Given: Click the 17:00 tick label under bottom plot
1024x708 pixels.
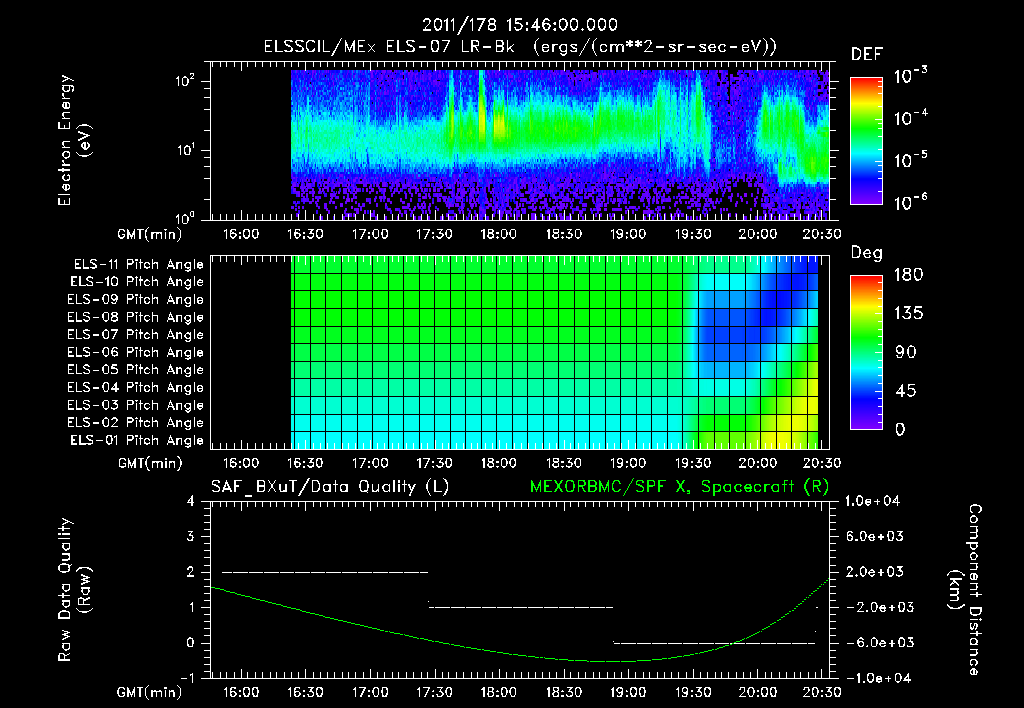Looking at the screenshot, I should pyautogui.click(x=370, y=692).
